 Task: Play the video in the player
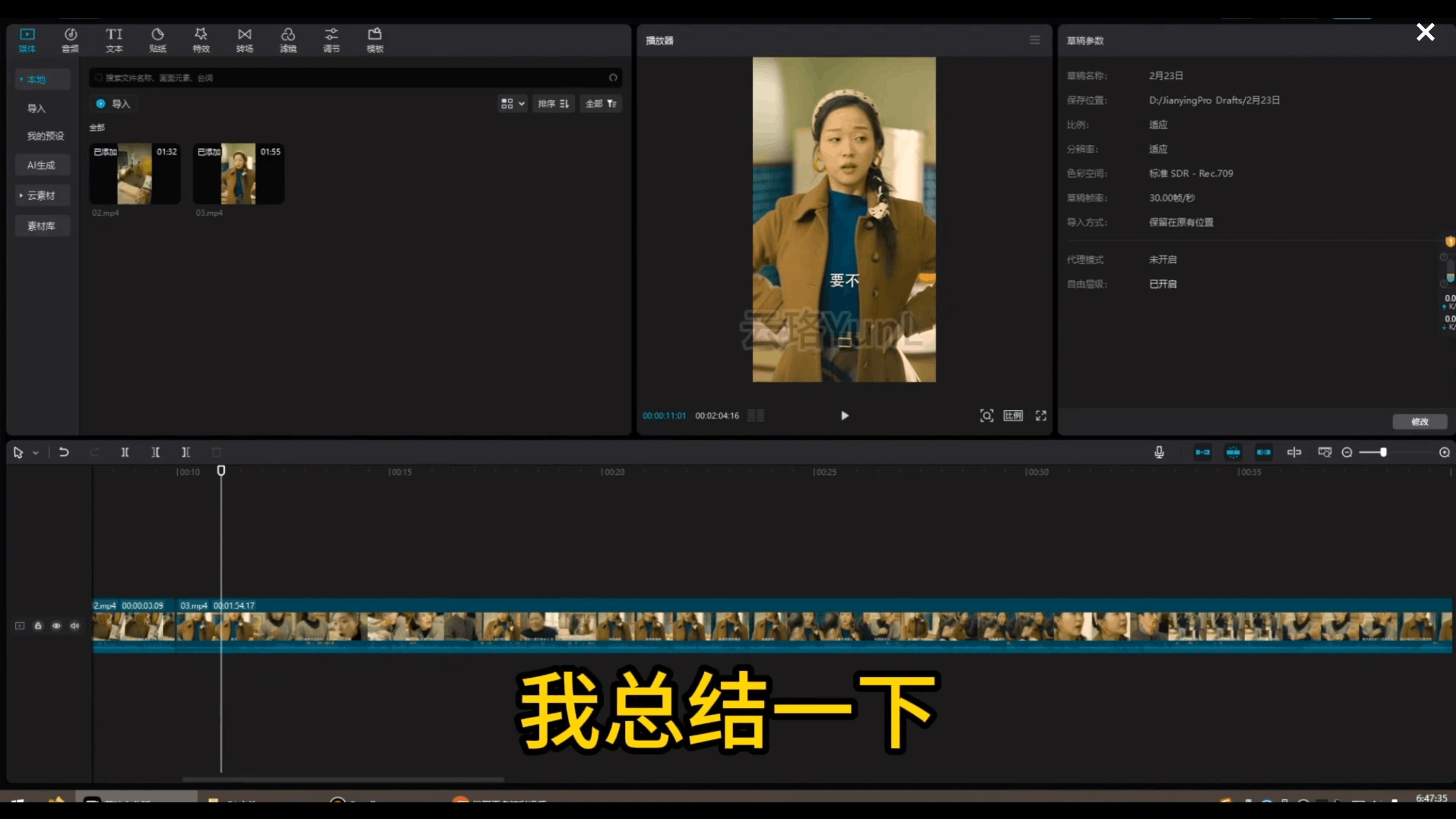click(x=845, y=416)
